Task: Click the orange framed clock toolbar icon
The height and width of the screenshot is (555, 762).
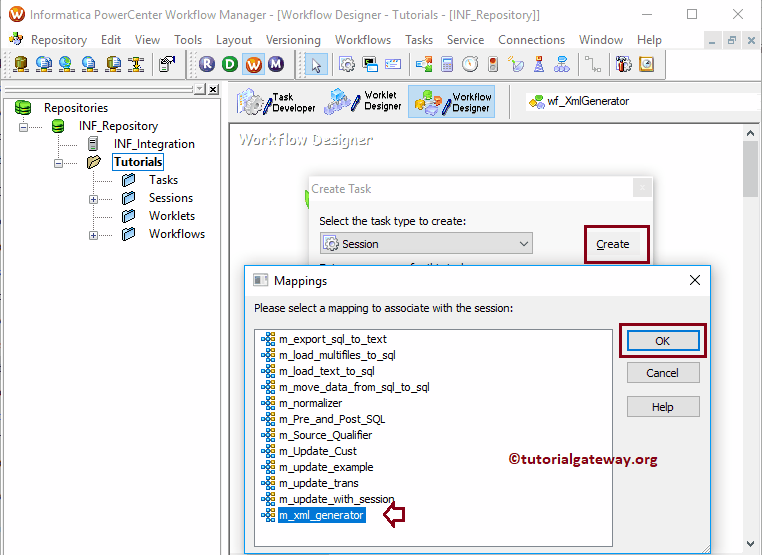Action: (x=646, y=64)
